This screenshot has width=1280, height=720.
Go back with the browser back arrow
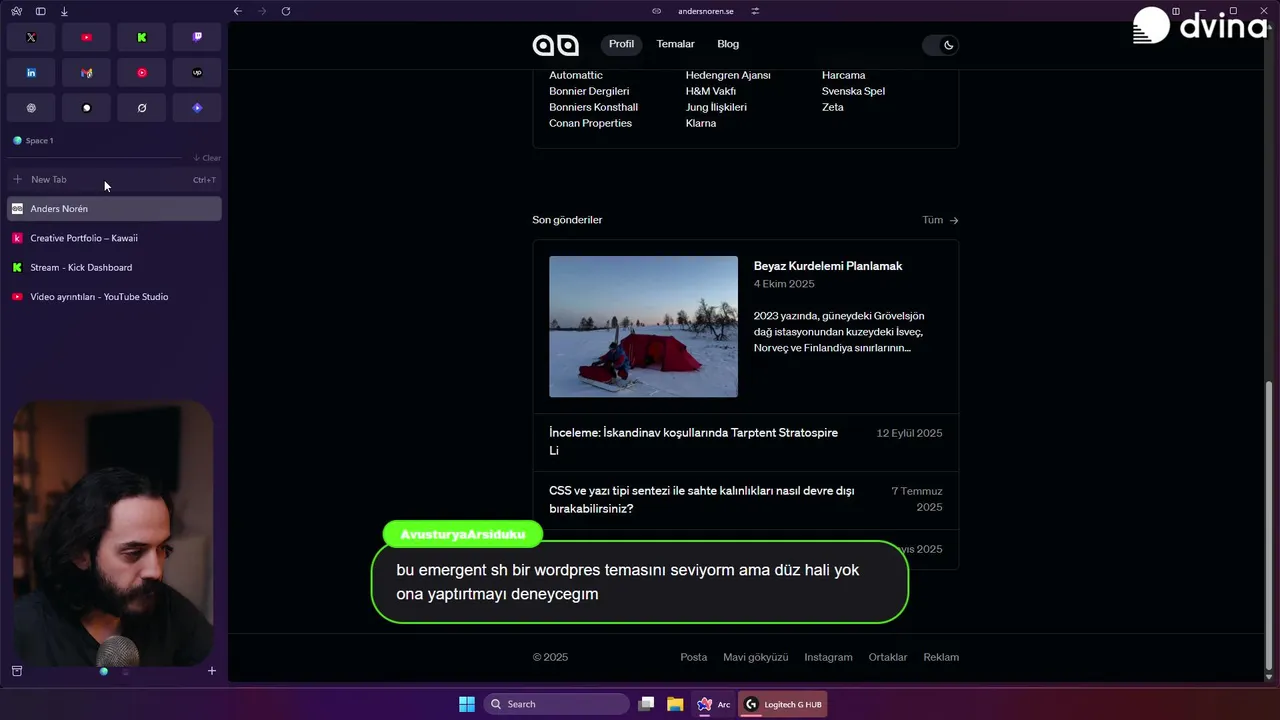click(x=237, y=11)
